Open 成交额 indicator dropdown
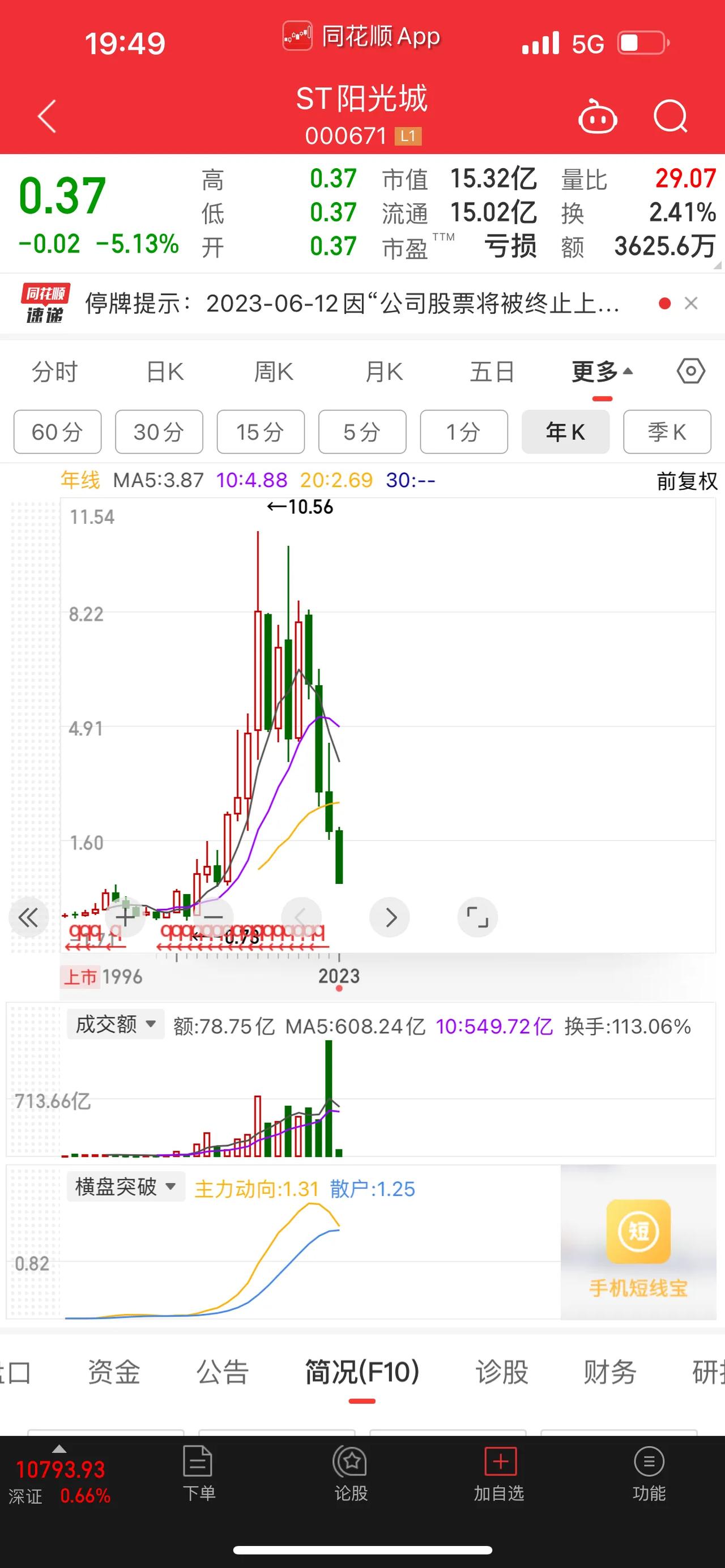 (116, 1024)
